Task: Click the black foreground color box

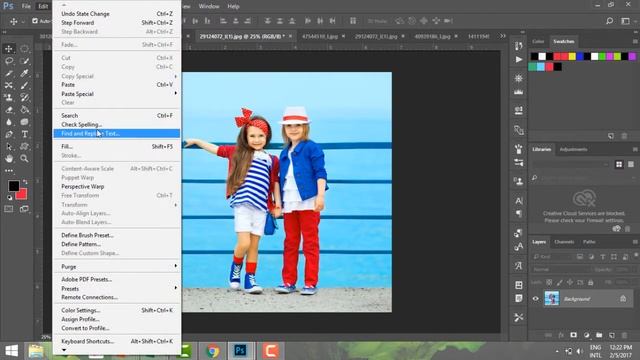Action: [13, 186]
